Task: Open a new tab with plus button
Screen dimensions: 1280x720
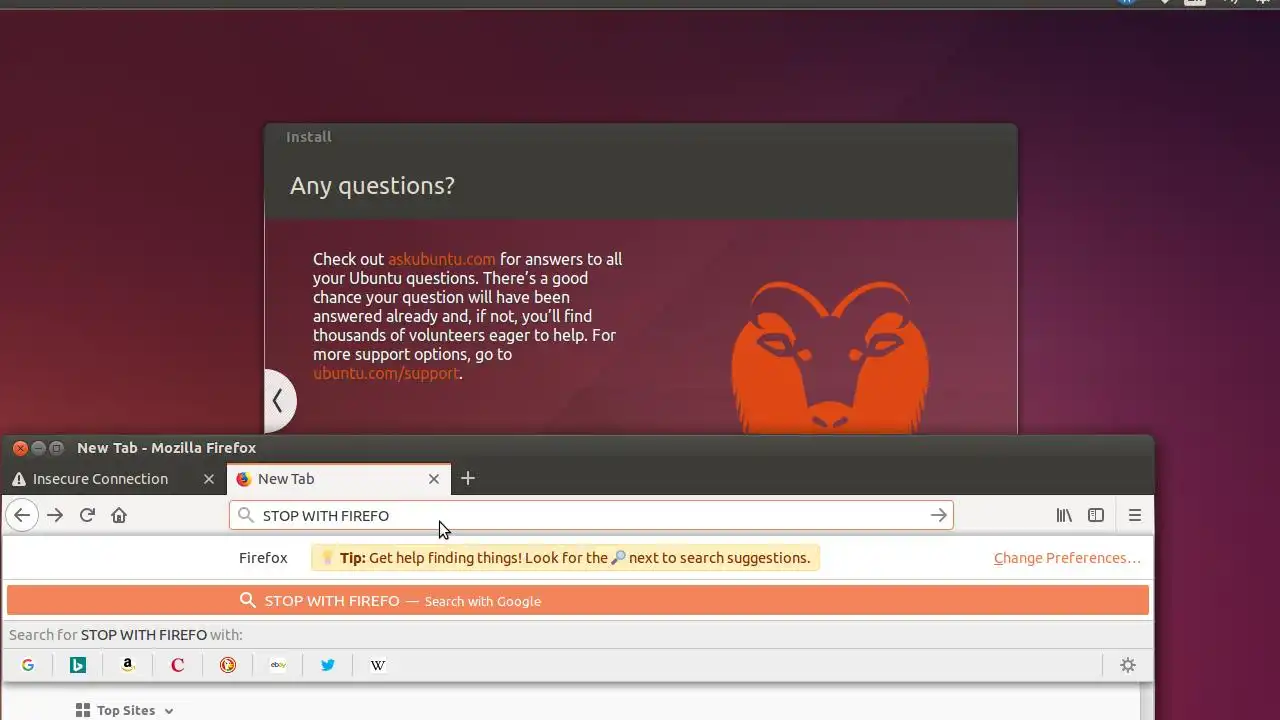Action: [467, 478]
